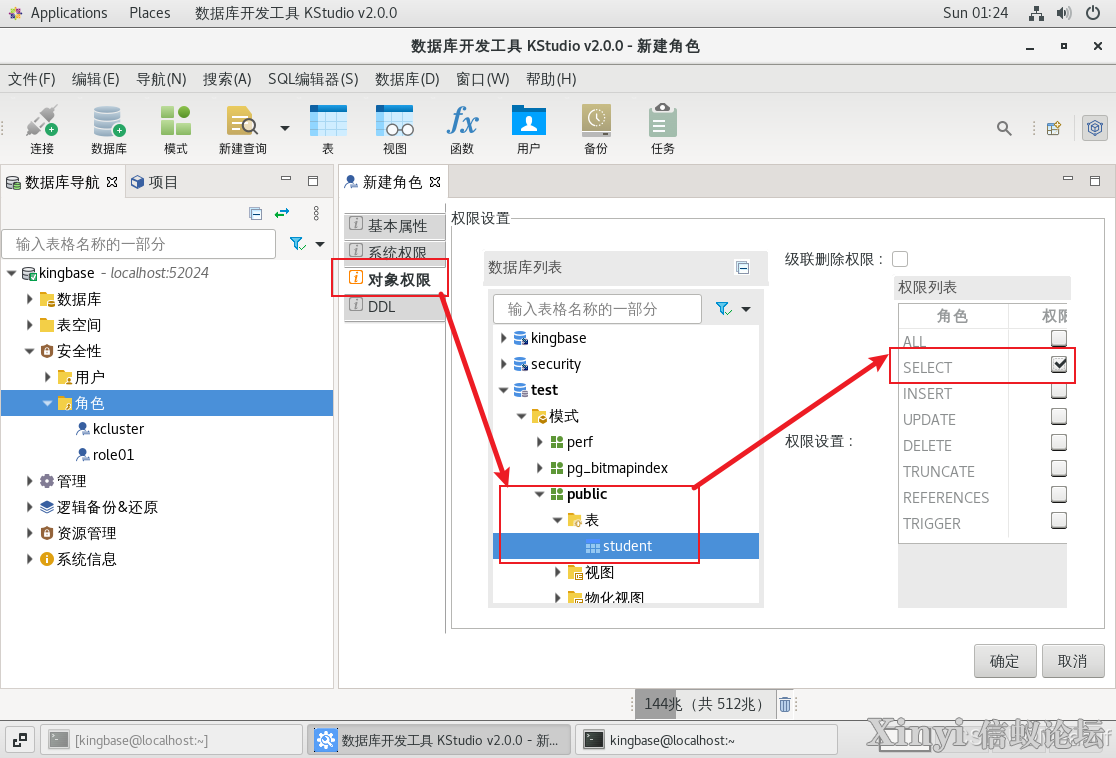Open the power menu icon
Screen dimensions: 1116x758
(1093, 13)
